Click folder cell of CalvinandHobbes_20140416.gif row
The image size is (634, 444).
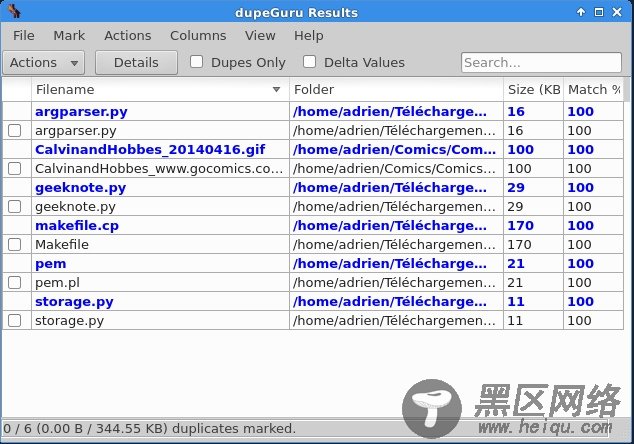tap(396, 150)
